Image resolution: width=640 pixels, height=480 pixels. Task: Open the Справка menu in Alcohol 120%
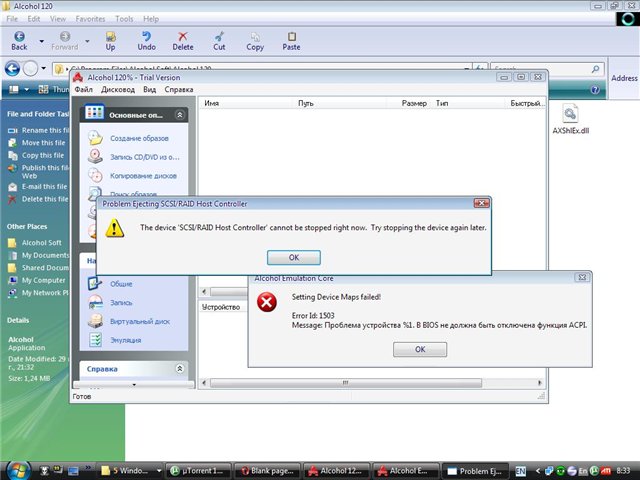click(x=179, y=89)
